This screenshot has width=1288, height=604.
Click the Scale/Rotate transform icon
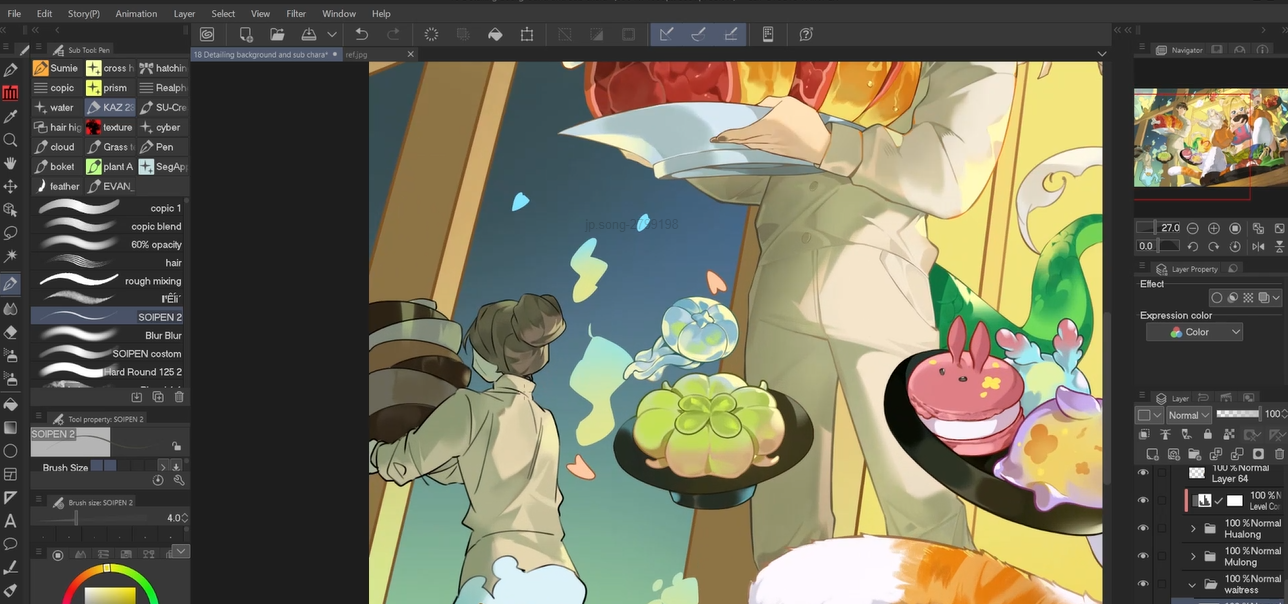(527, 34)
